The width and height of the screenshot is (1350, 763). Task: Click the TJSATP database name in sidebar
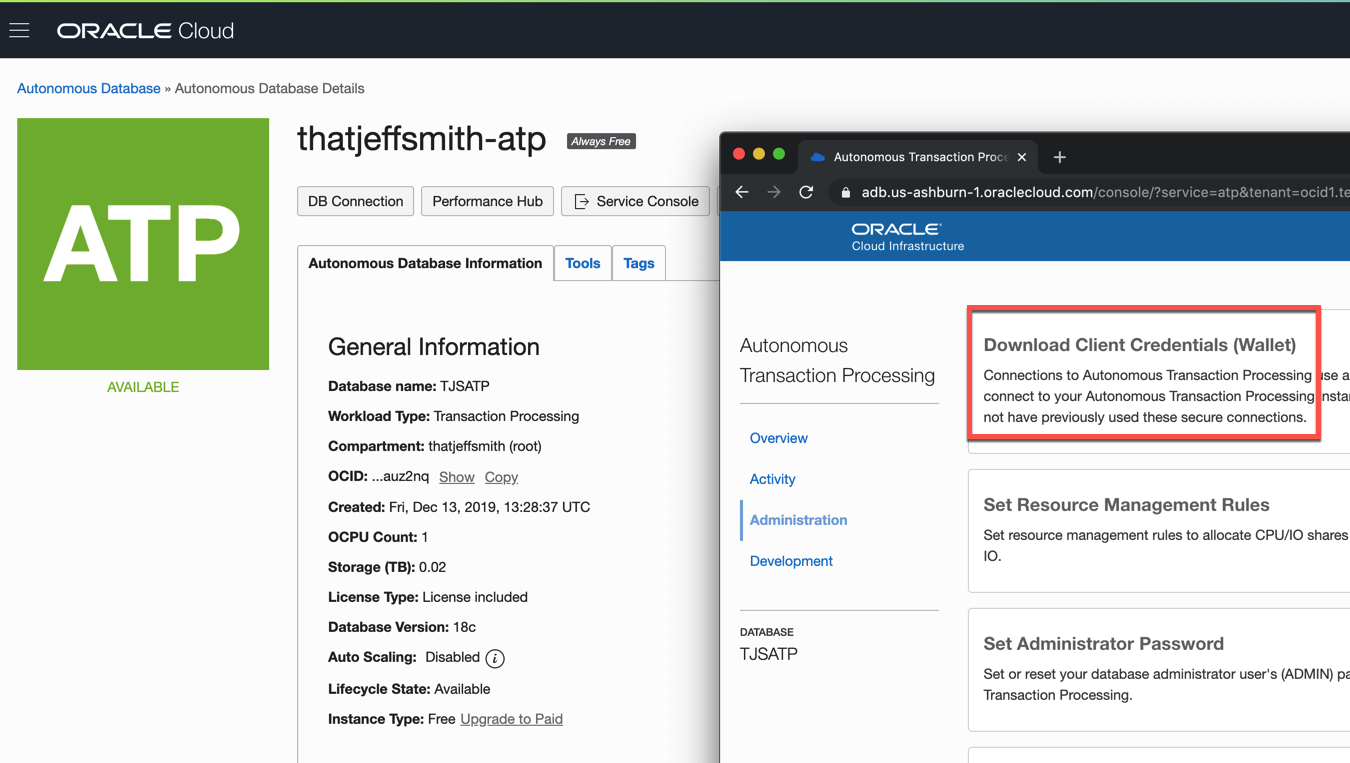[769, 654]
